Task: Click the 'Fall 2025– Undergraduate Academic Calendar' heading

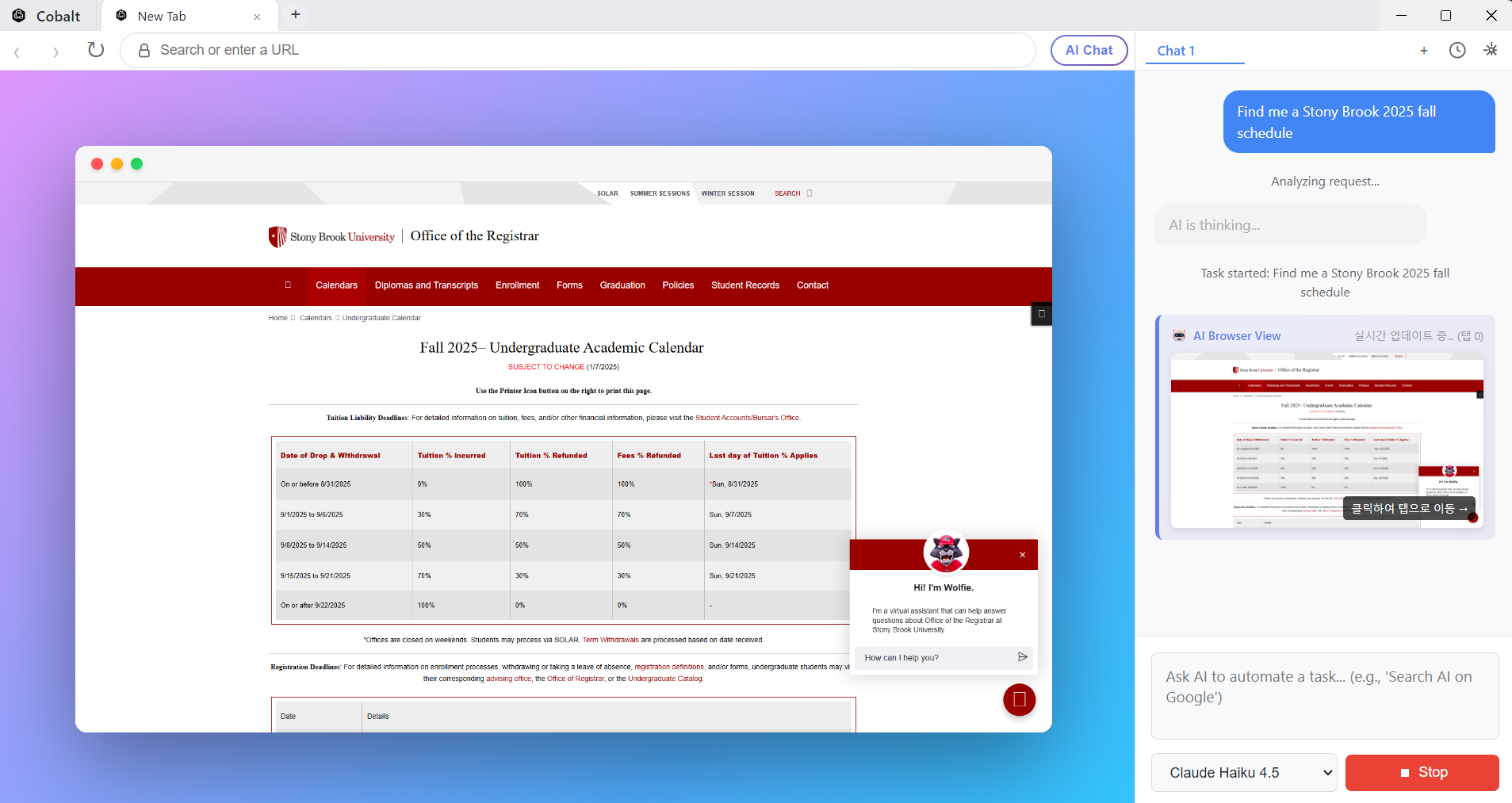Action: click(x=561, y=348)
